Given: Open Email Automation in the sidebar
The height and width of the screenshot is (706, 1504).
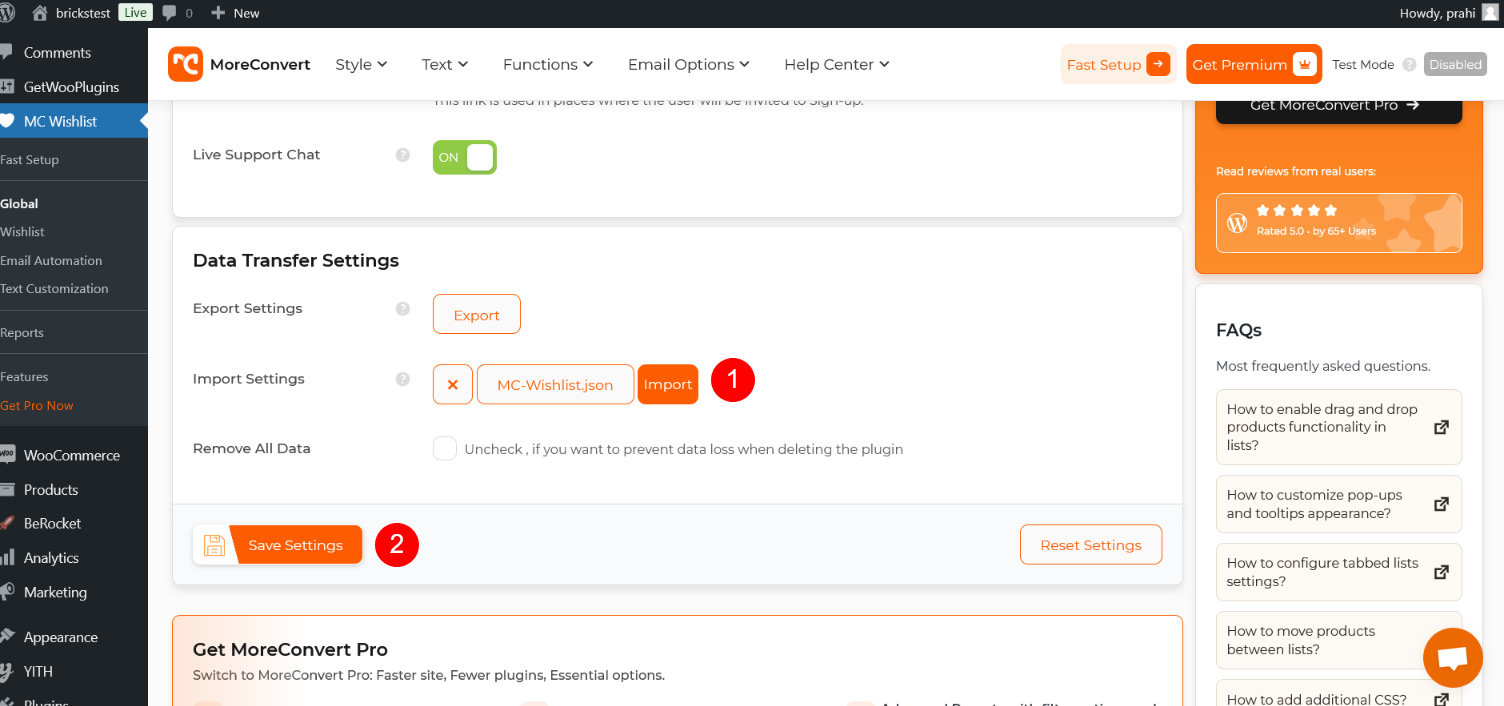Looking at the screenshot, I should (51, 261).
